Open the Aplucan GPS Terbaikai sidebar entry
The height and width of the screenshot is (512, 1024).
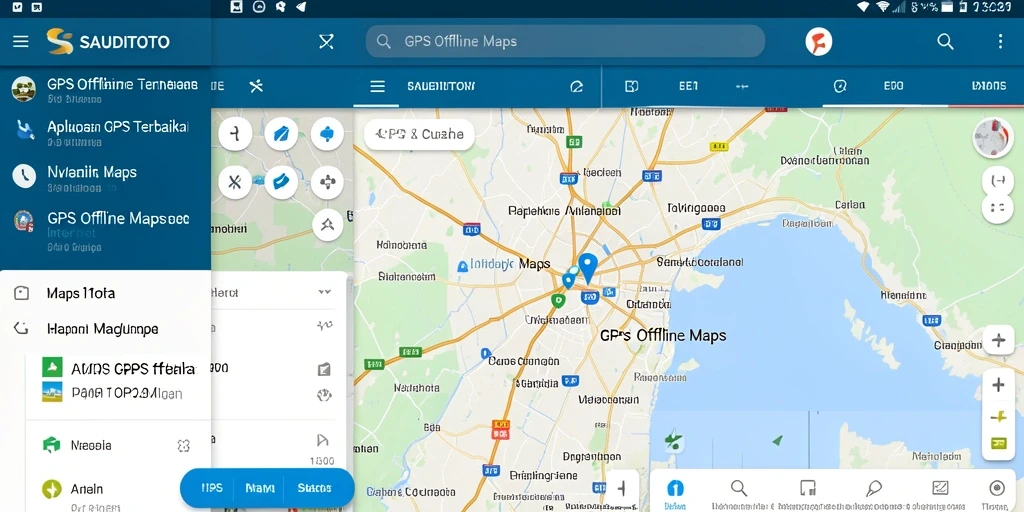pyautogui.click(x=105, y=131)
